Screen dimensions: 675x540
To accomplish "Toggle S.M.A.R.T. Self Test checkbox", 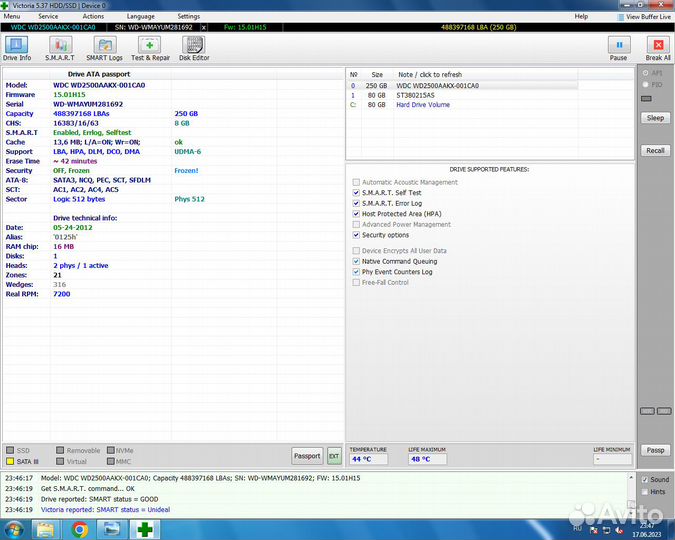I will point(356,192).
